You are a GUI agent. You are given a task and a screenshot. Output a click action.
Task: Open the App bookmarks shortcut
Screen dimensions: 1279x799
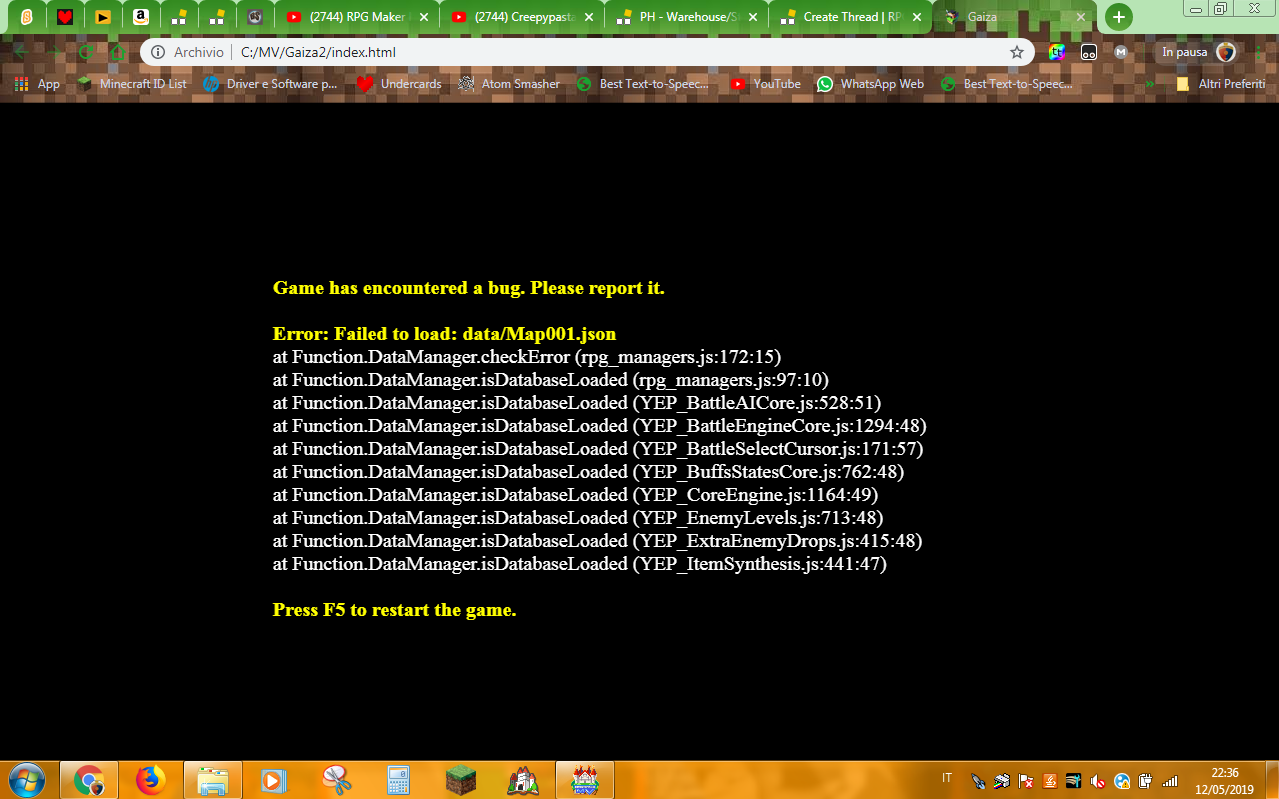click(x=37, y=84)
